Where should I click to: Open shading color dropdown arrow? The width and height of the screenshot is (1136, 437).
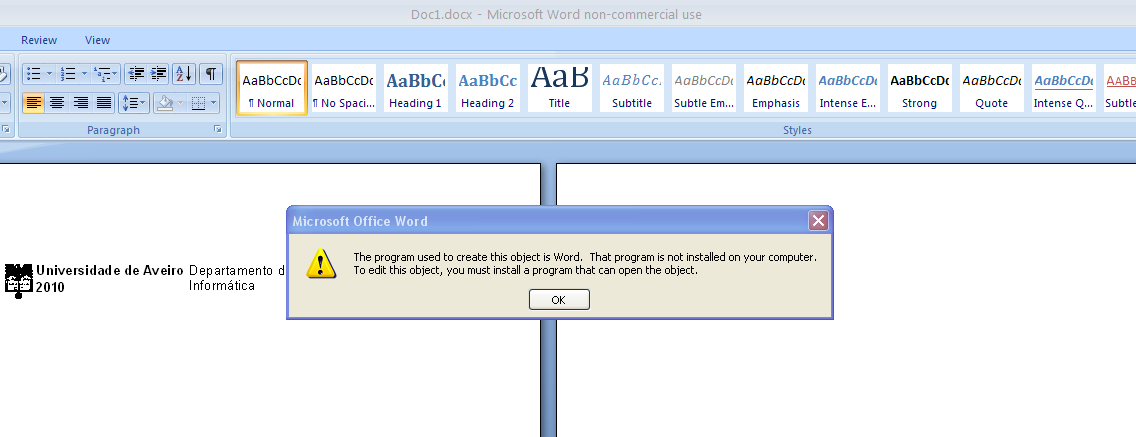click(180, 103)
